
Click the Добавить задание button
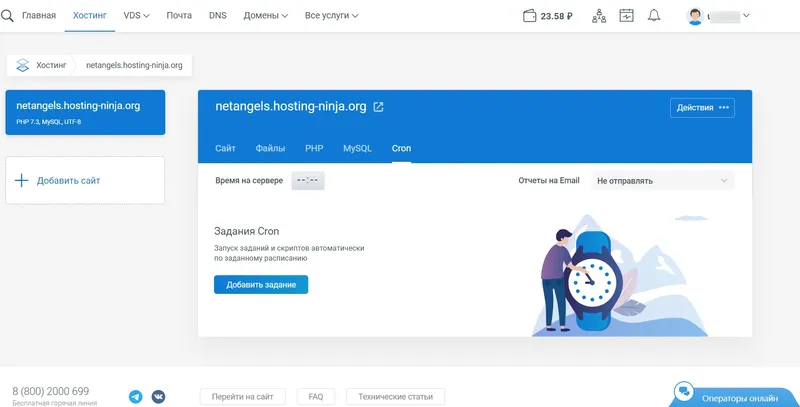pyautogui.click(x=261, y=285)
